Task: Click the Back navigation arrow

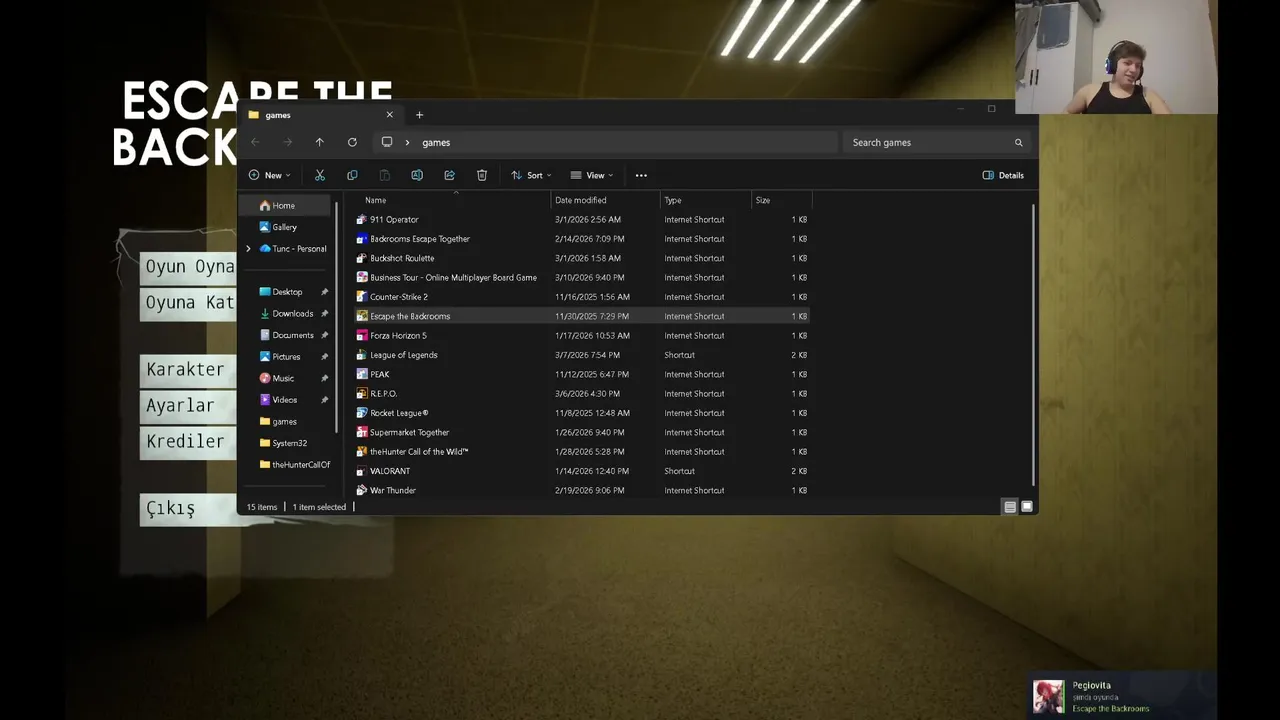Action: coord(255,142)
